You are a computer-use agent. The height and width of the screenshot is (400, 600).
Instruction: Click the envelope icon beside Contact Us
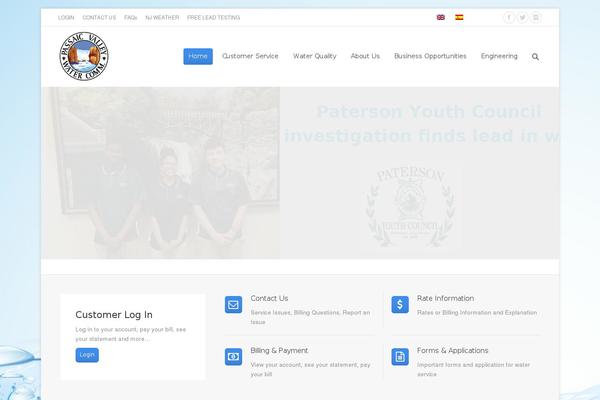pos(233,305)
